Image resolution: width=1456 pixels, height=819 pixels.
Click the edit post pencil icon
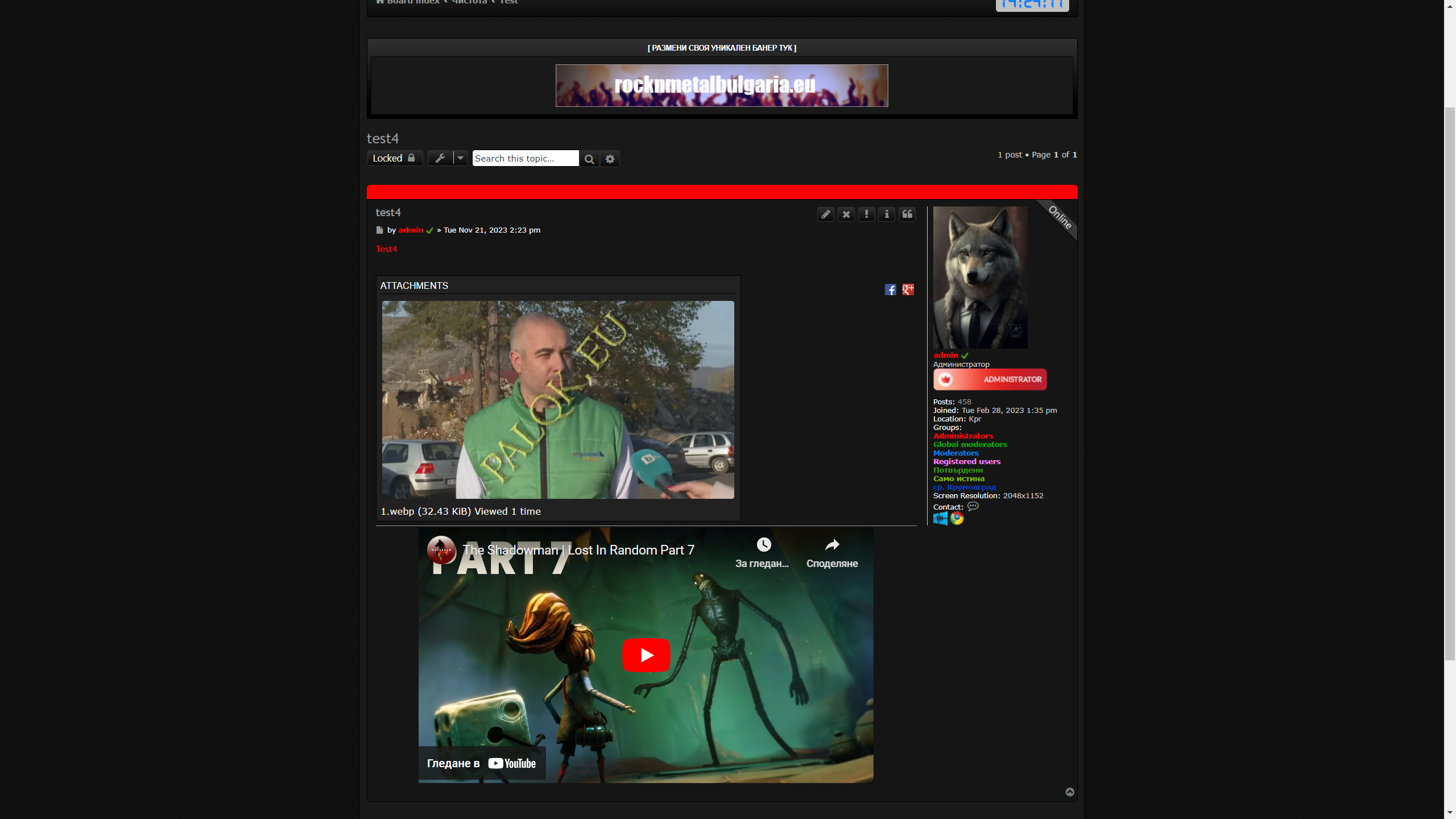tap(825, 214)
